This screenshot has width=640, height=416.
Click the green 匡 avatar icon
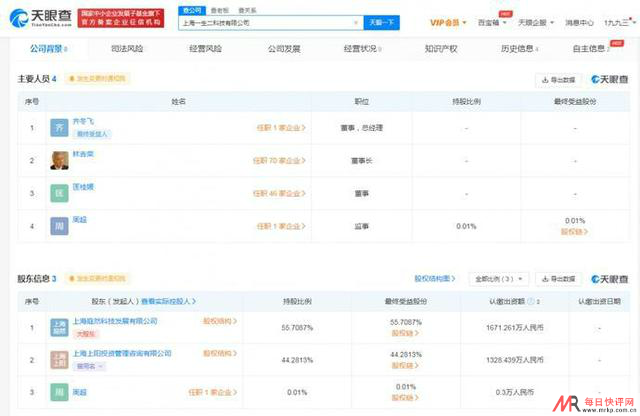(59, 193)
